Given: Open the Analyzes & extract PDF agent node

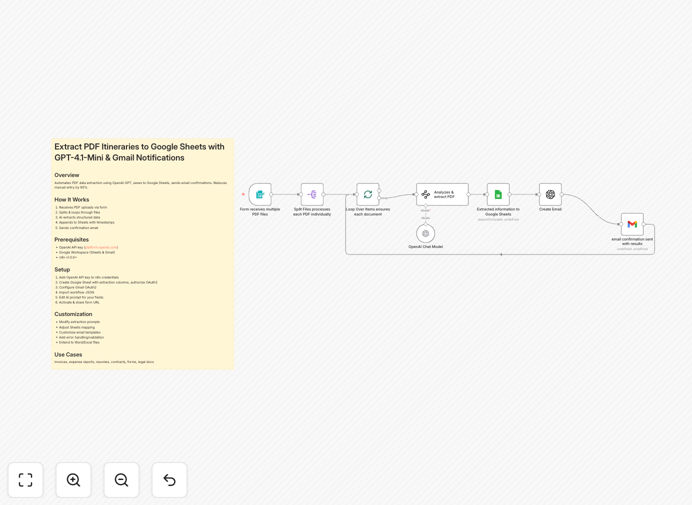Looking at the screenshot, I should [442, 194].
